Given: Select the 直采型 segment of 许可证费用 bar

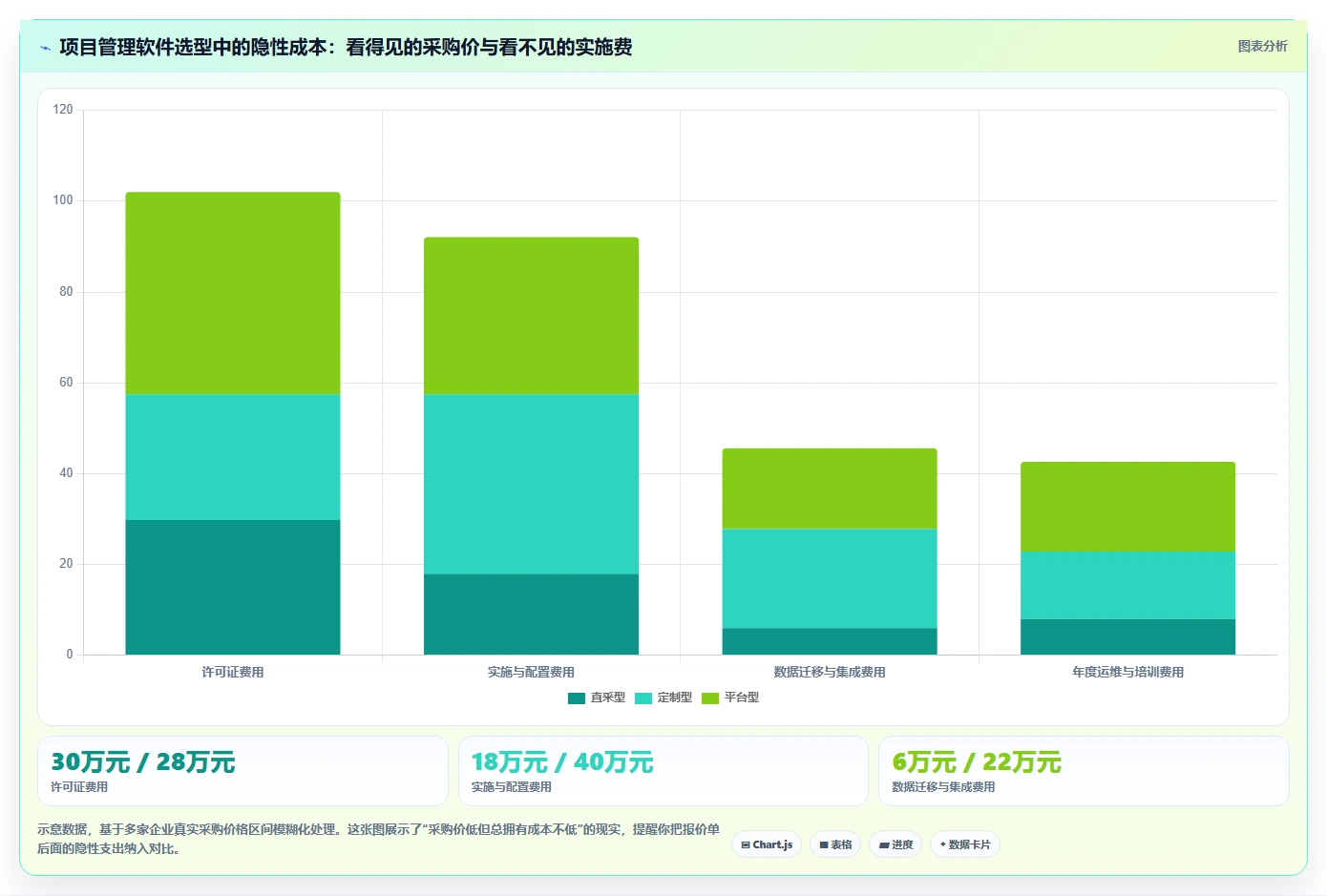Looking at the screenshot, I should [233, 587].
